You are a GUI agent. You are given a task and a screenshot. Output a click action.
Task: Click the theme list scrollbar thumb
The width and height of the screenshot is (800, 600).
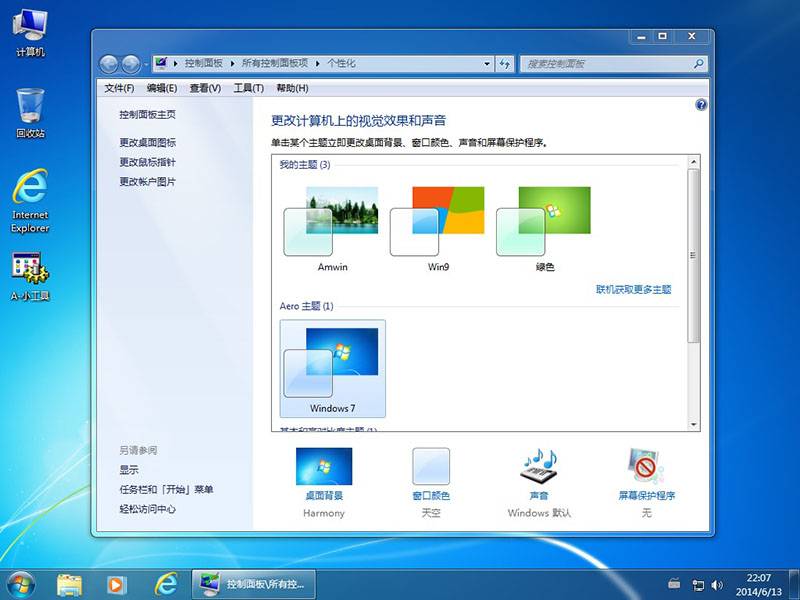[x=693, y=256]
